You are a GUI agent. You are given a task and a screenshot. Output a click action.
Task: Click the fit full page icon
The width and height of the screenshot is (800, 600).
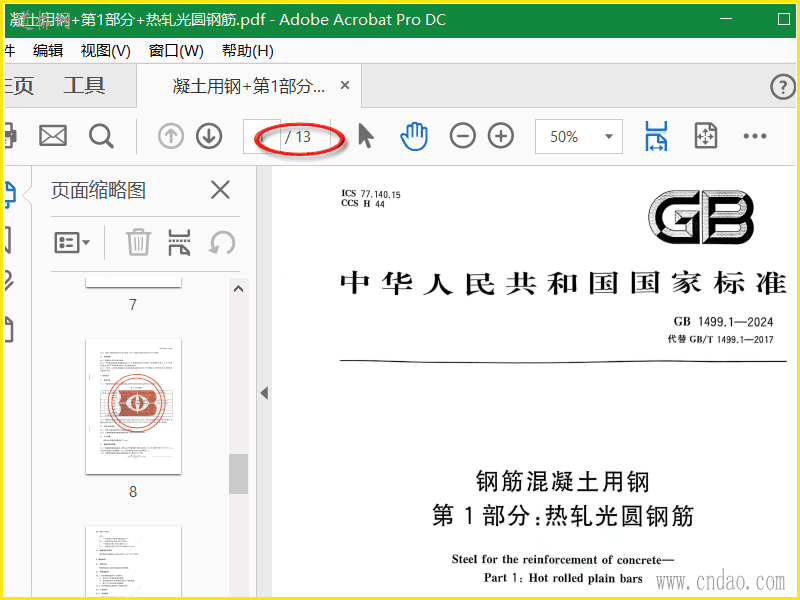point(706,136)
